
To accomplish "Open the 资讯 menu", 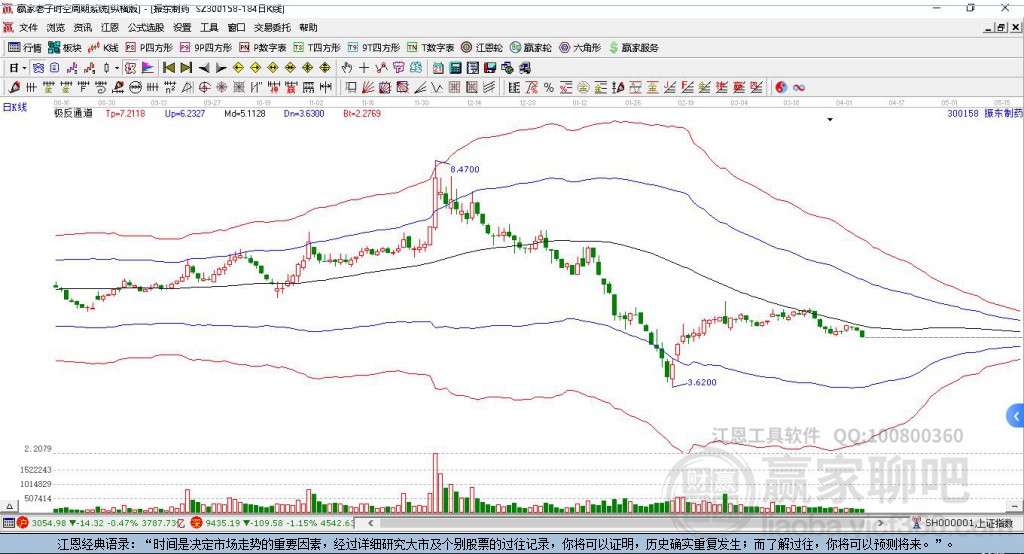I will [83, 27].
